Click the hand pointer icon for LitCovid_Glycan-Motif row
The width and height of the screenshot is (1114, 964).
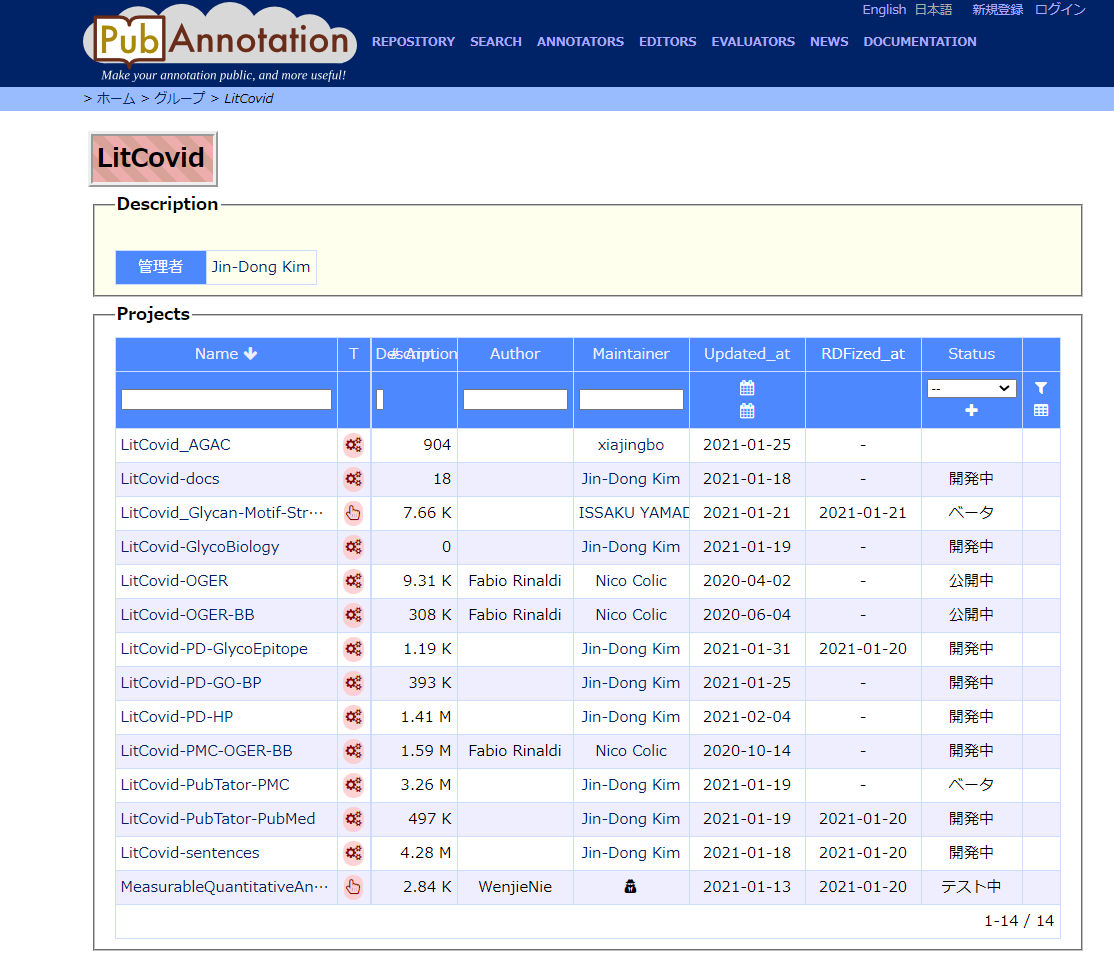(x=353, y=513)
